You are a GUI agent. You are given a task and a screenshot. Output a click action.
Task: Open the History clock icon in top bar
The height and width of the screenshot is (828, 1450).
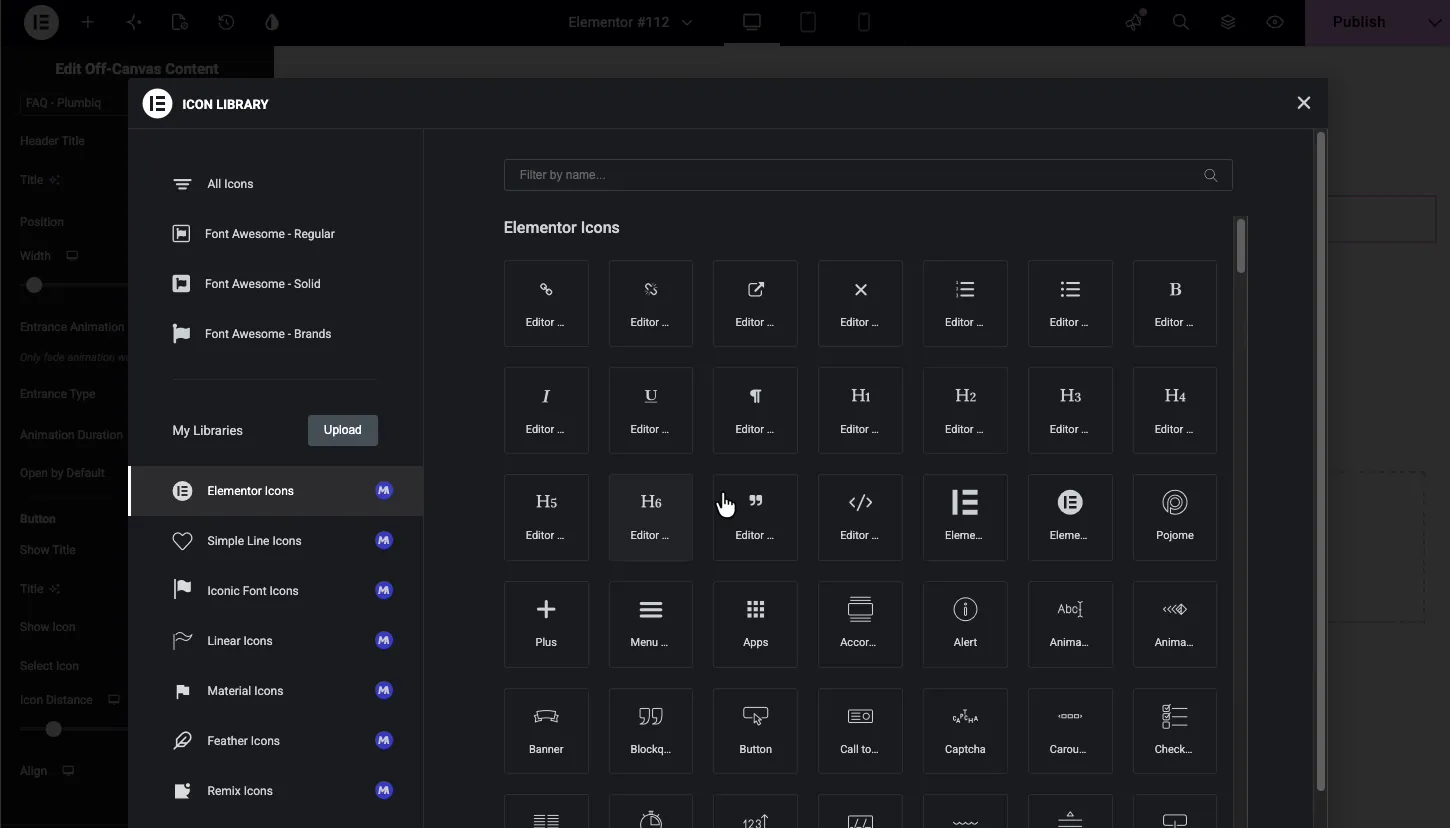click(x=226, y=22)
